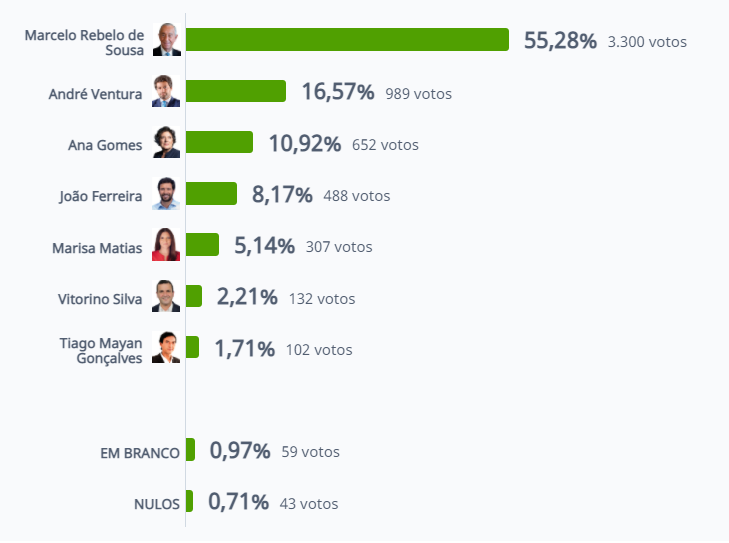729x543 pixels.
Task: Click the 5,14% percentage for Marisa Matias
Action: [265, 245]
